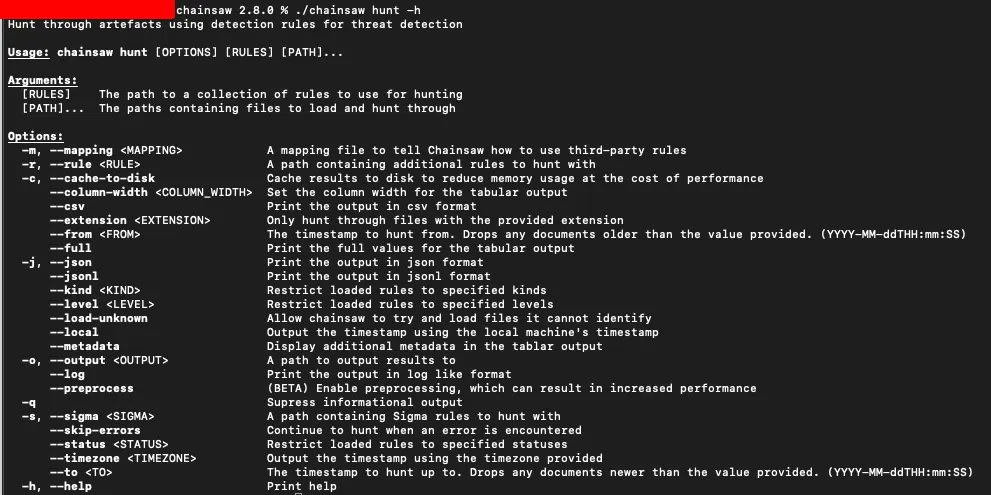Screen dimensions: 991x495
Task: Click the '--csv' option flag
Action: (x=67, y=206)
